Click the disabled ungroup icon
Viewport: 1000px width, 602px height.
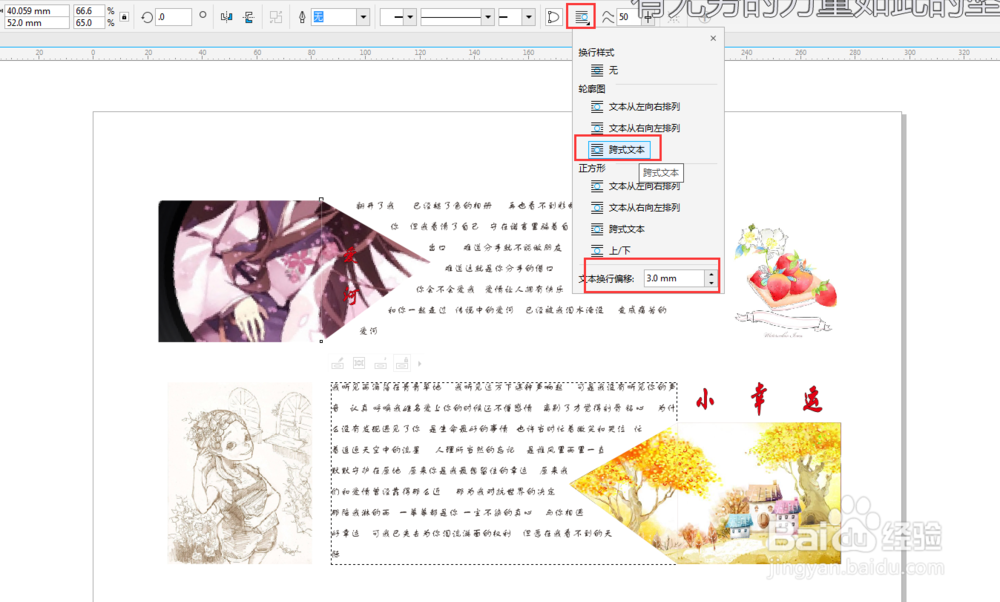tap(276, 17)
